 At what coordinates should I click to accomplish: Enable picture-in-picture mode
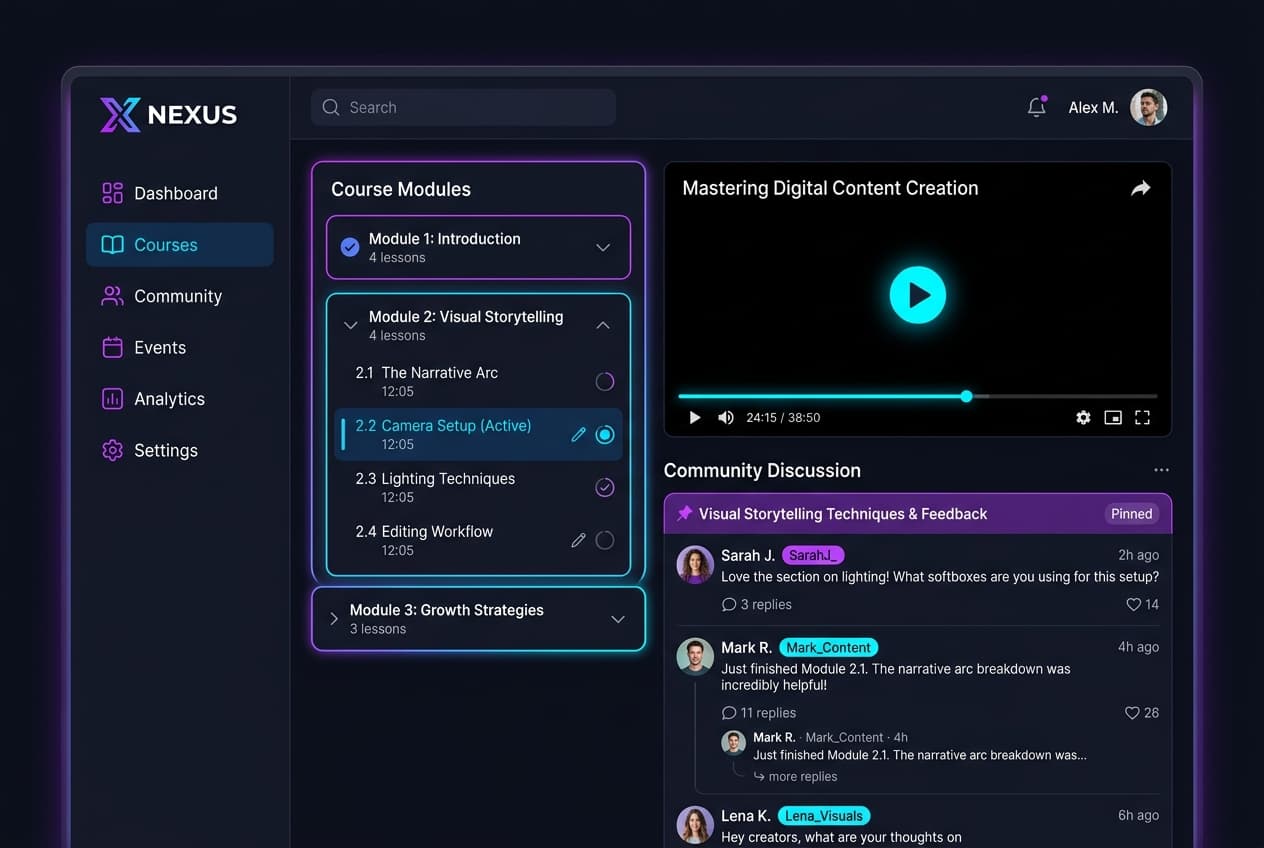pos(1113,418)
